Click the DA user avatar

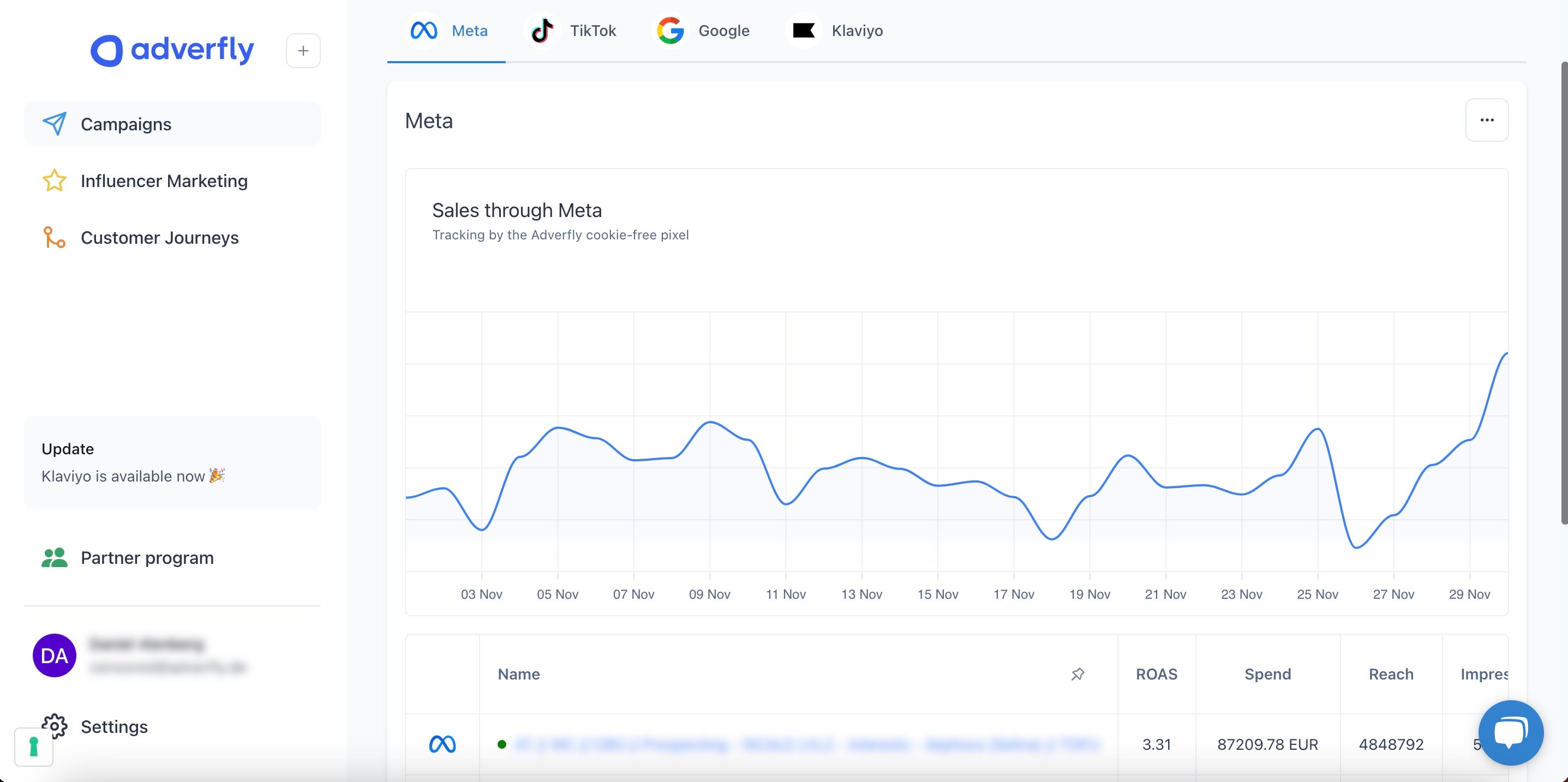point(54,655)
